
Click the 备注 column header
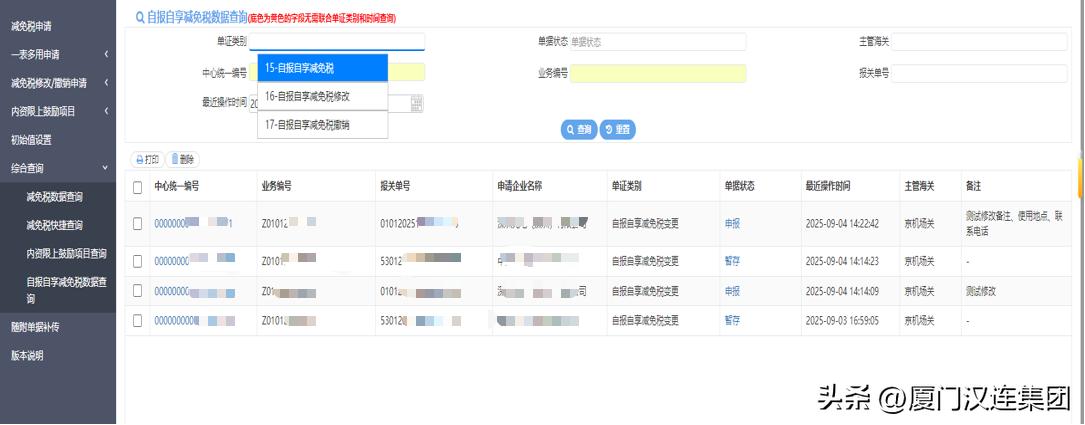(x=974, y=187)
